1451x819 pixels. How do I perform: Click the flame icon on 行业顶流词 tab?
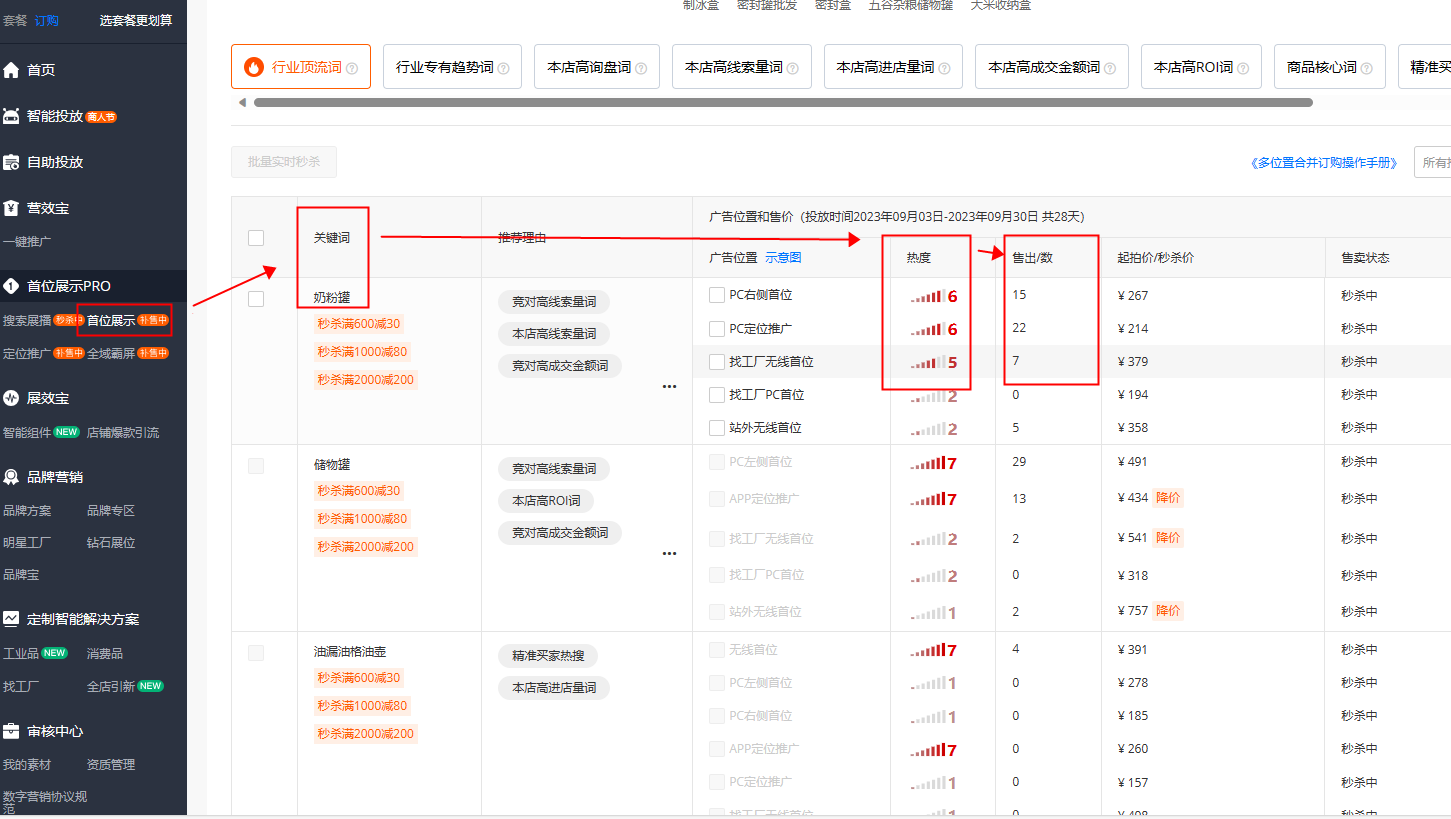[254, 67]
